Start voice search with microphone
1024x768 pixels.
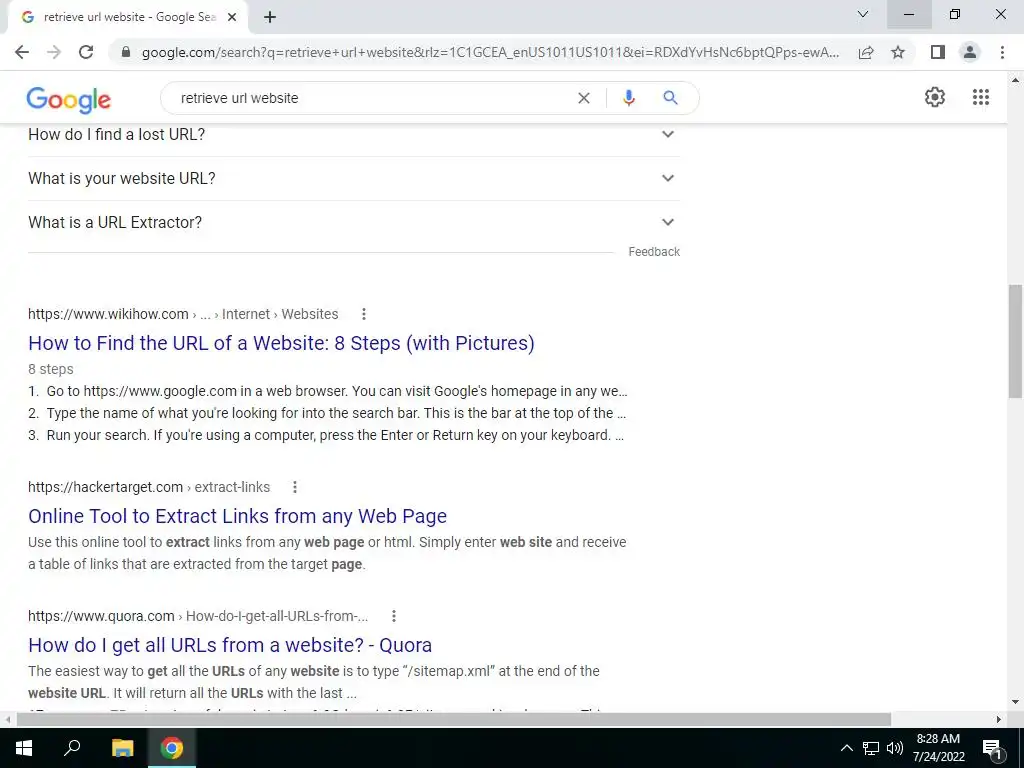pyautogui.click(x=628, y=98)
